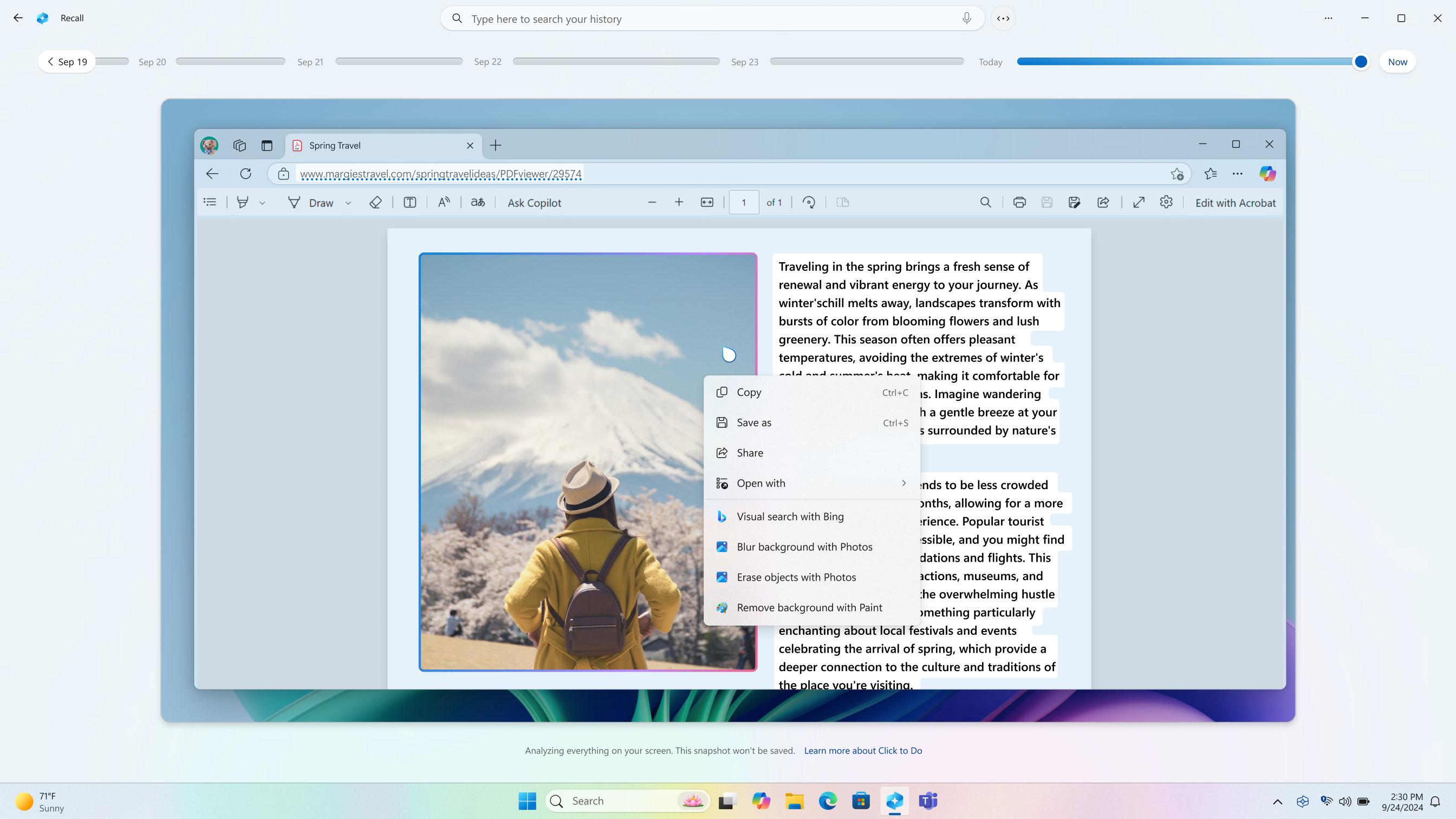Open the PDF settings/properties icon

click(1166, 202)
